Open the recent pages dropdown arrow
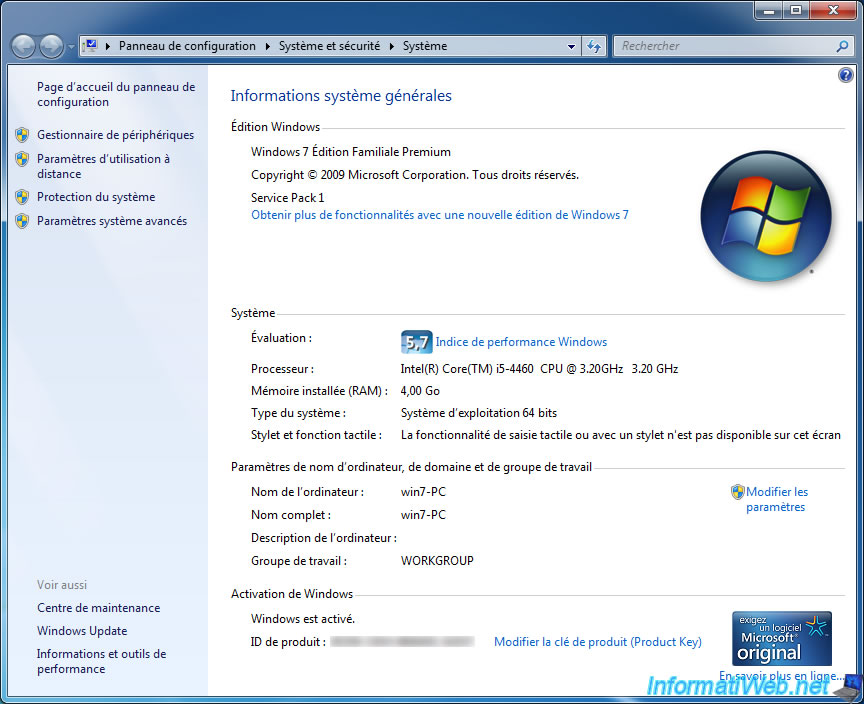 pos(71,47)
